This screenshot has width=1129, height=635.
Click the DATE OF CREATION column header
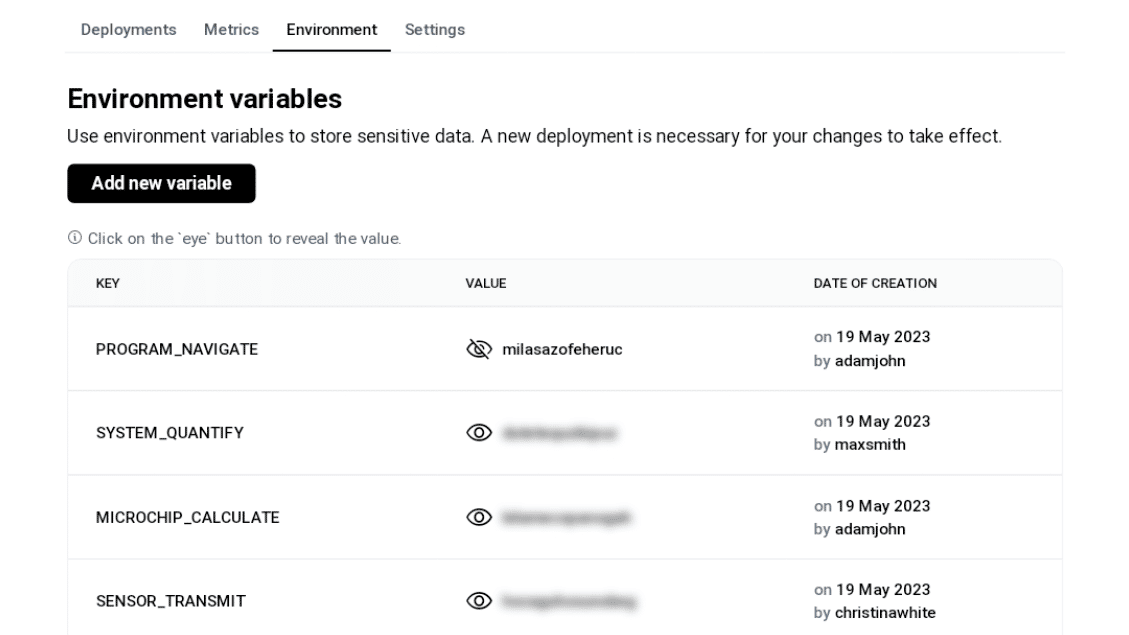click(x=875, y=284)
